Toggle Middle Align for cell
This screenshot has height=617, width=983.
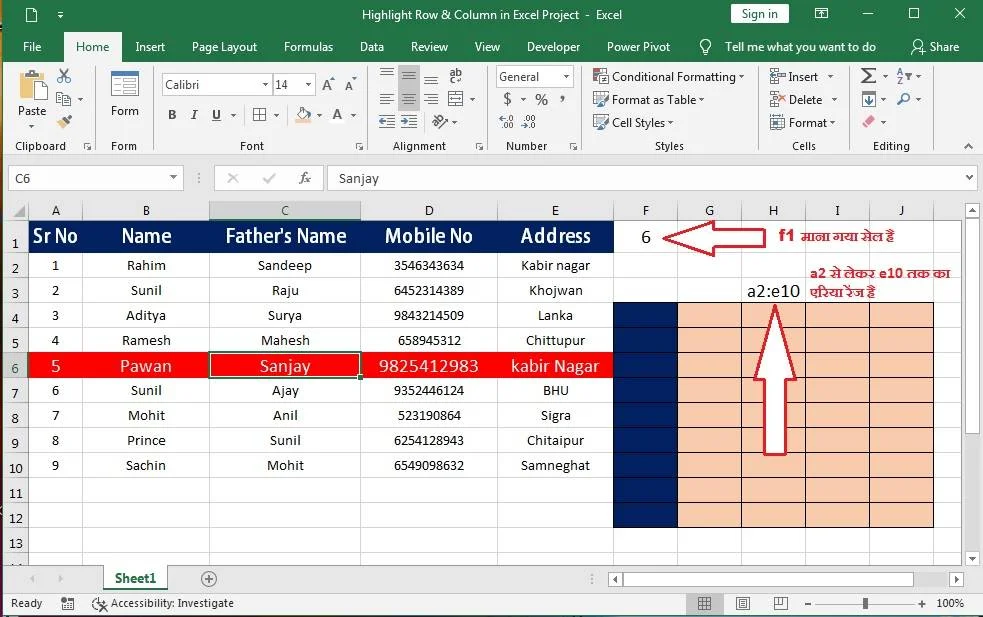pos(409,76)
